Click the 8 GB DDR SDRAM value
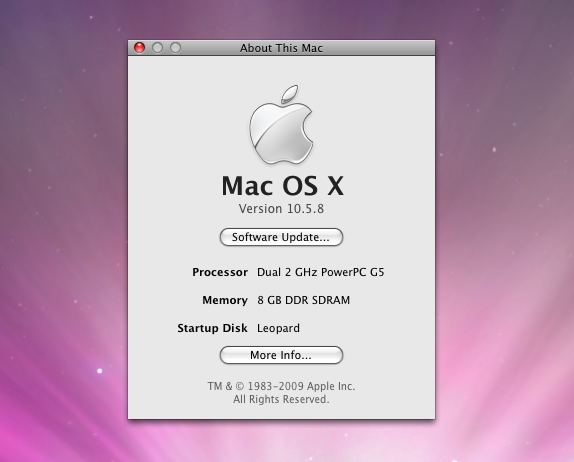The height and width of the screenshot is (462, 574). coord(303,300)
